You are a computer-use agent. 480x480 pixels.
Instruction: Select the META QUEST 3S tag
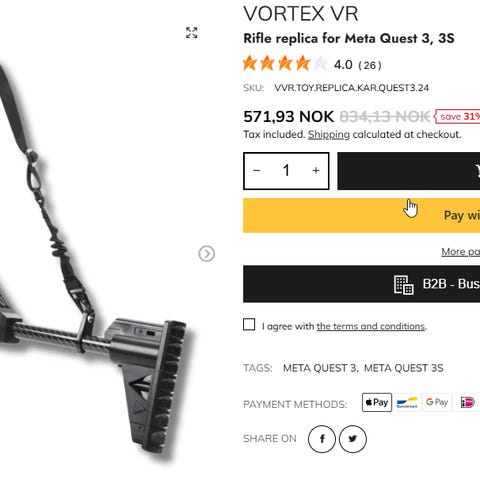(x=404, y=368)
